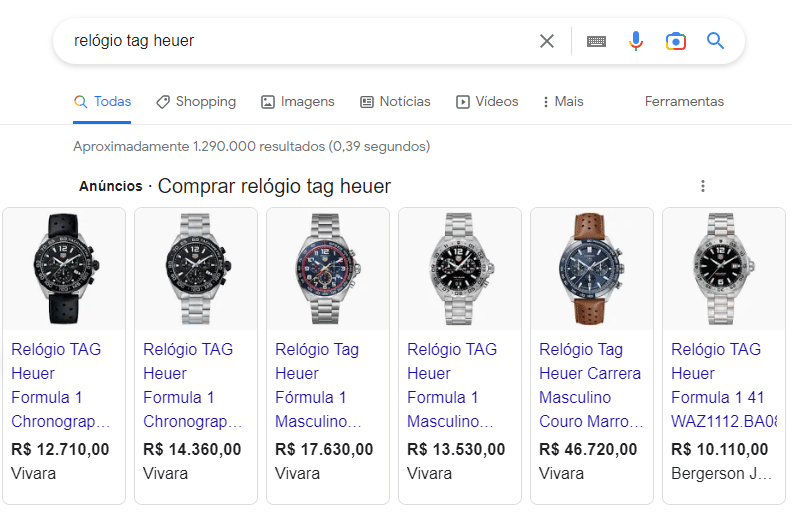Open the ads three-dot options menu
This screenshot has height=521, width=792.
[x=703, y=186]
